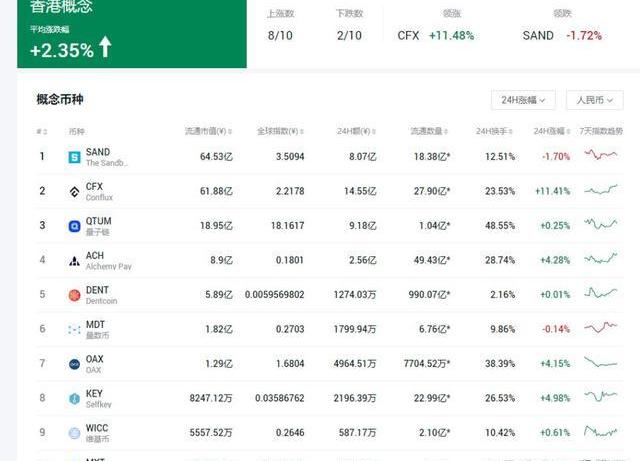
Task: Open the SAND coin name link
Action: point(98,152)
